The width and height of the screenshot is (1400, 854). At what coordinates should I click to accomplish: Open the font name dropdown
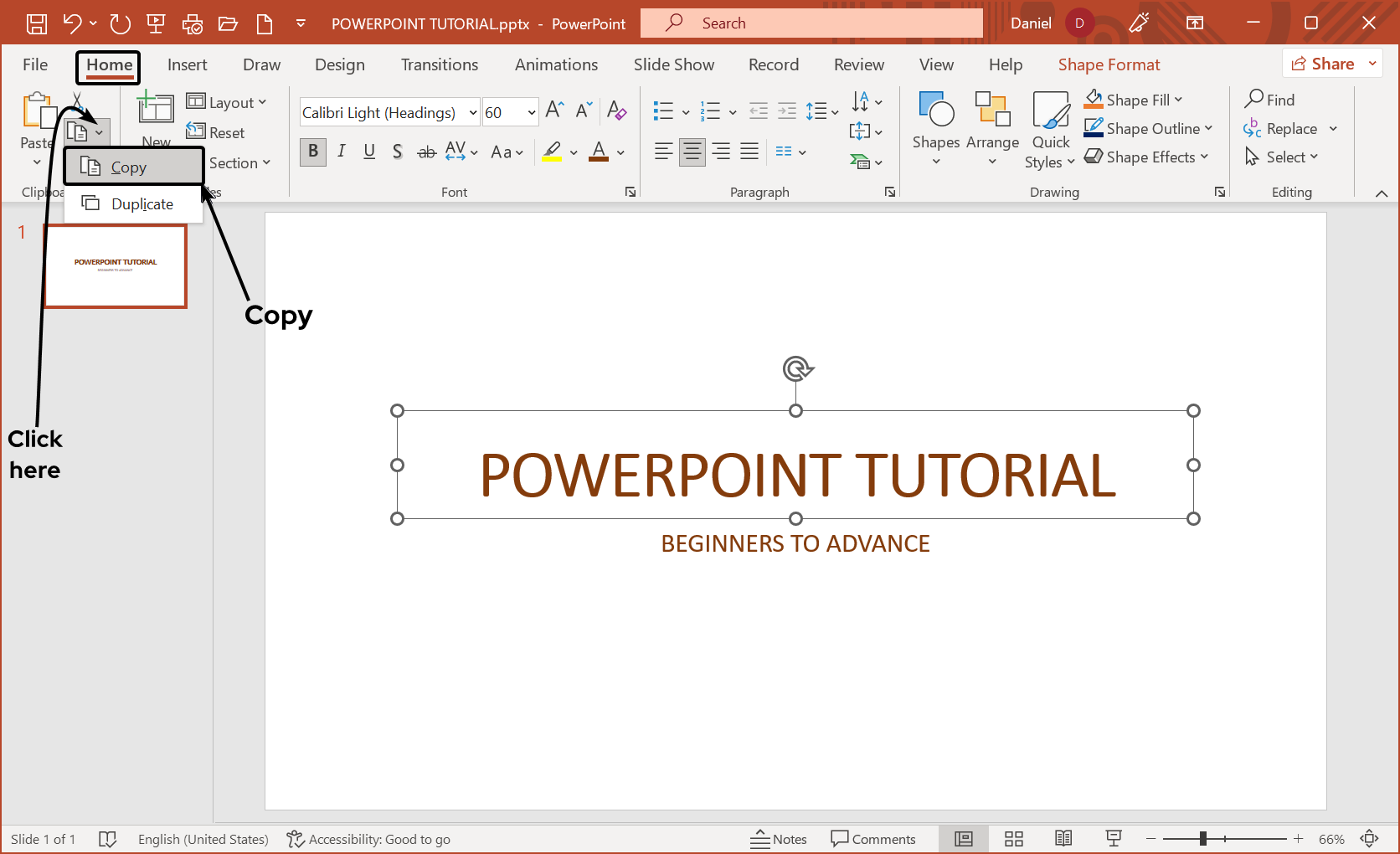click(472, 112)
